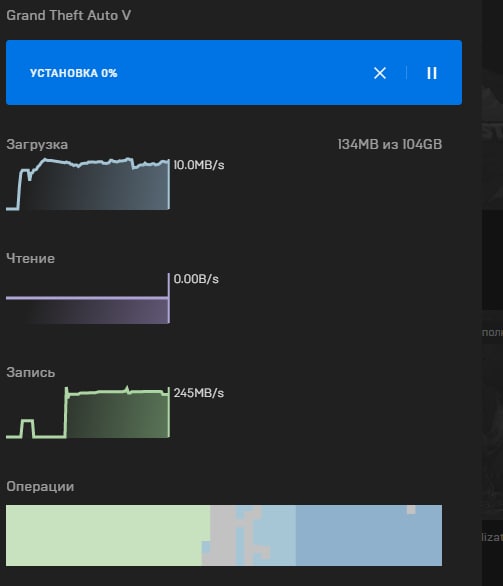Cancel the GTA V installation with X icon

[x=380, y=73]
